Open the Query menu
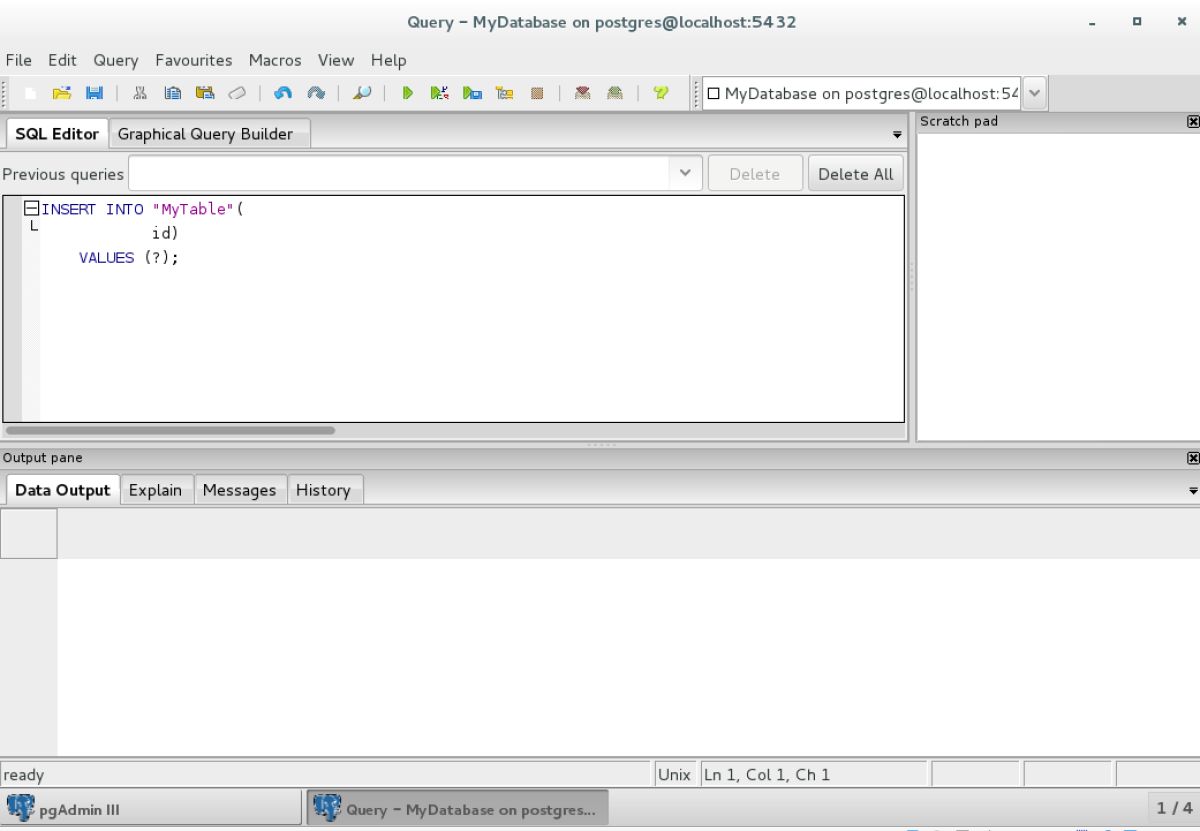The image size is (1200, 831). pyautogui.click(x=116, y=60)
